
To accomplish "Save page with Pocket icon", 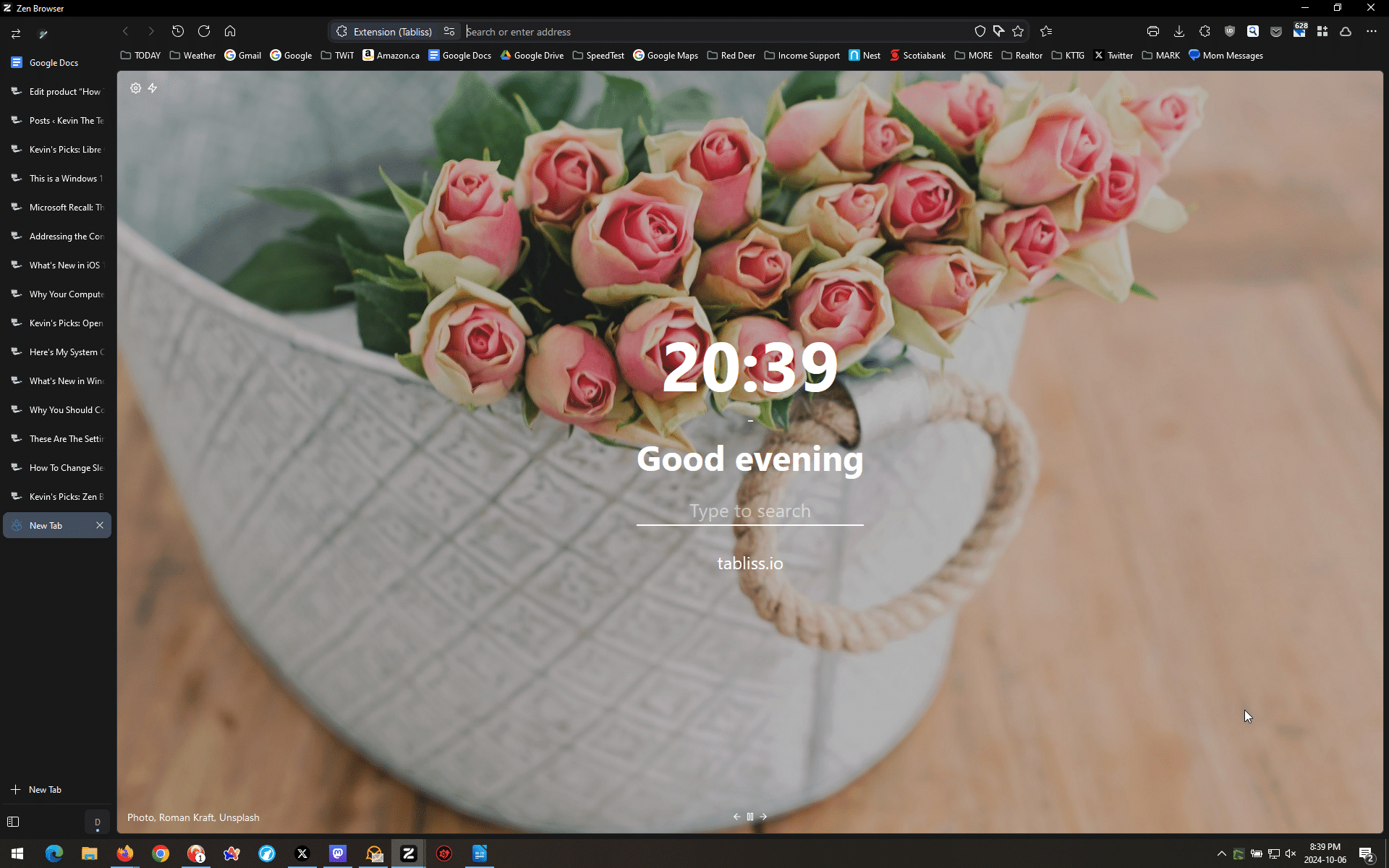I will [1276, 31].
